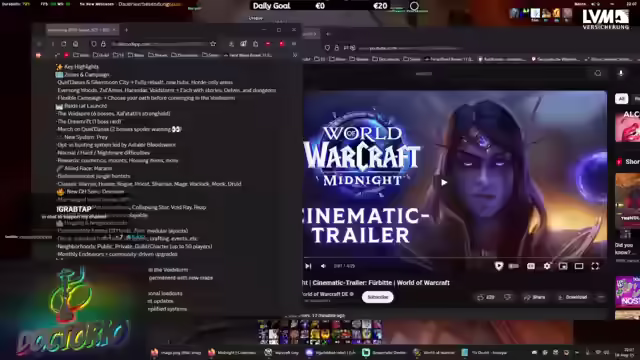
Task: Select the All filter chip in YouTube sidebar
Action: coord(621,99)
